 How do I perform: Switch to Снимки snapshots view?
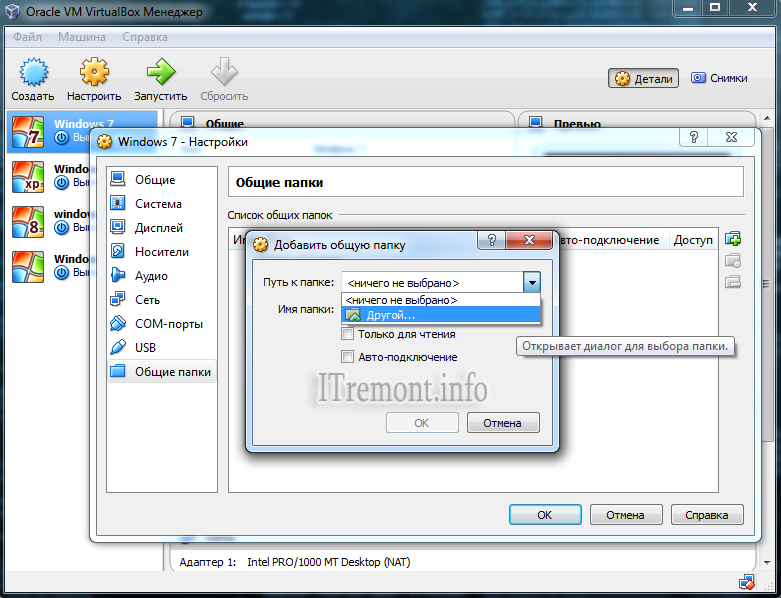coord(719,78)
